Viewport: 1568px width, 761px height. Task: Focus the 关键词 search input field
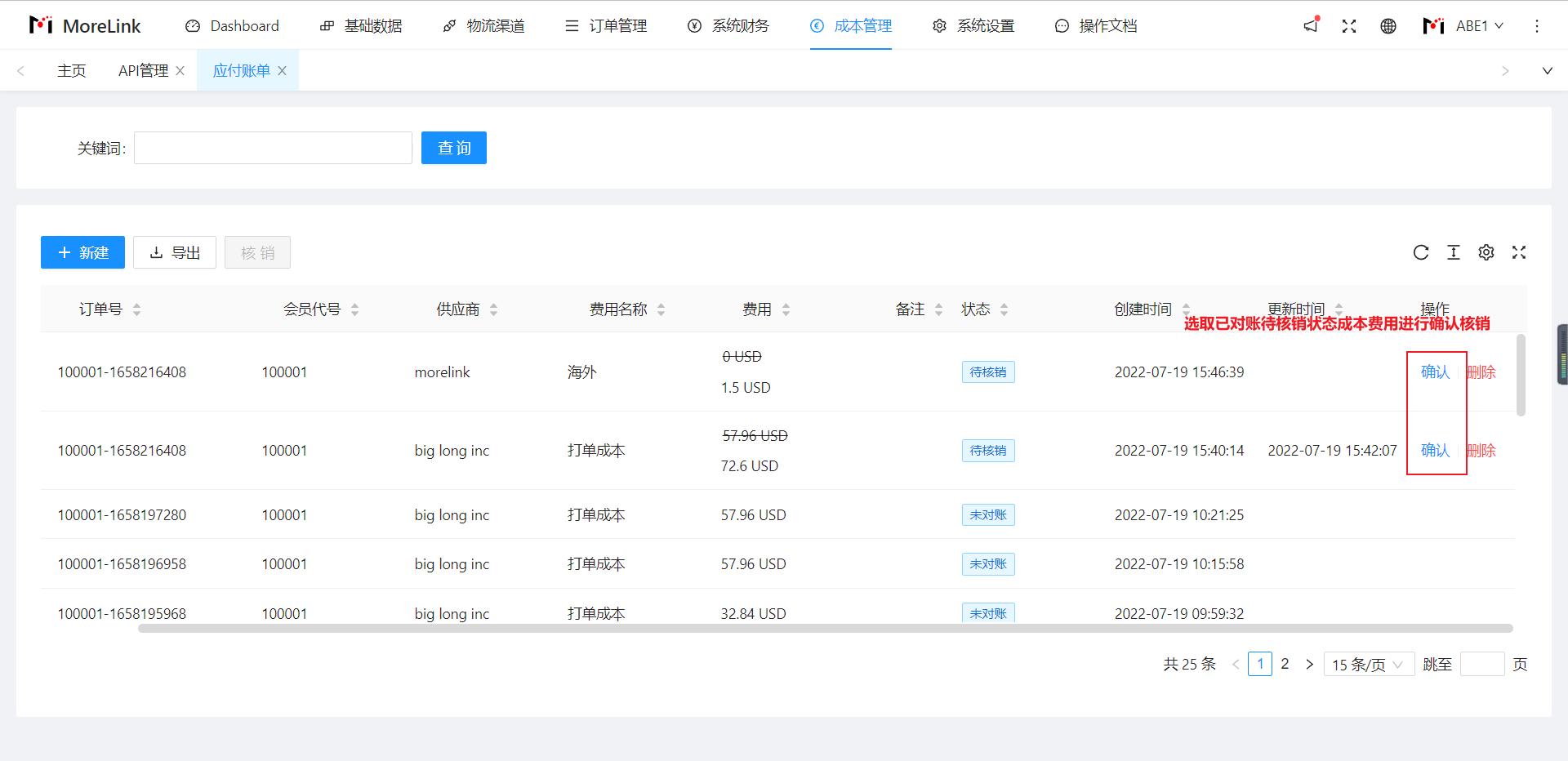[x=273, y=148]
